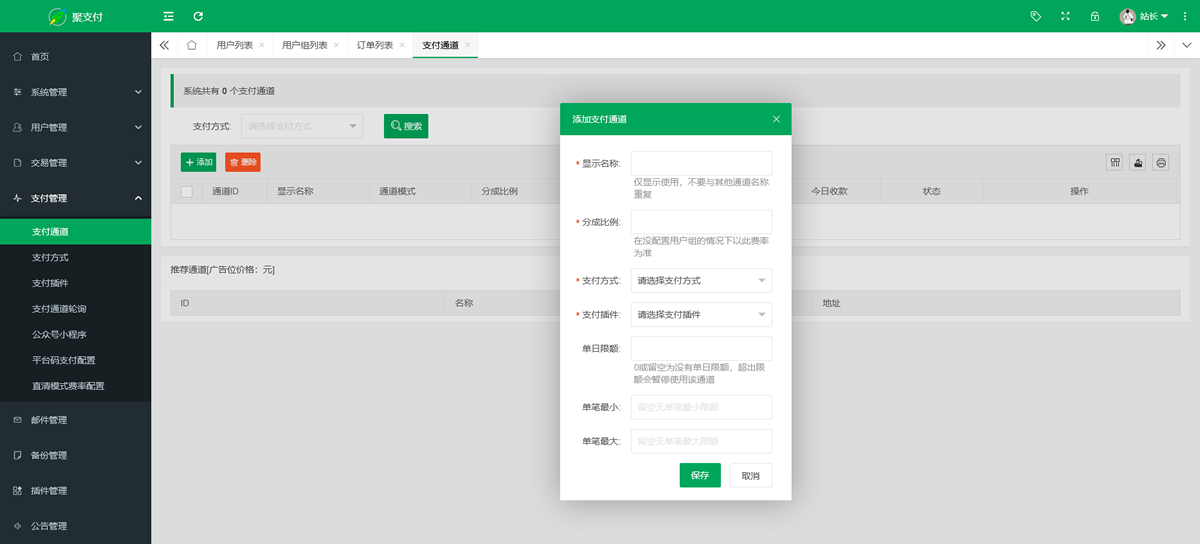Switch to the 订单列表 tab
Screen dimensions: 1200x544
pos(375,45)
